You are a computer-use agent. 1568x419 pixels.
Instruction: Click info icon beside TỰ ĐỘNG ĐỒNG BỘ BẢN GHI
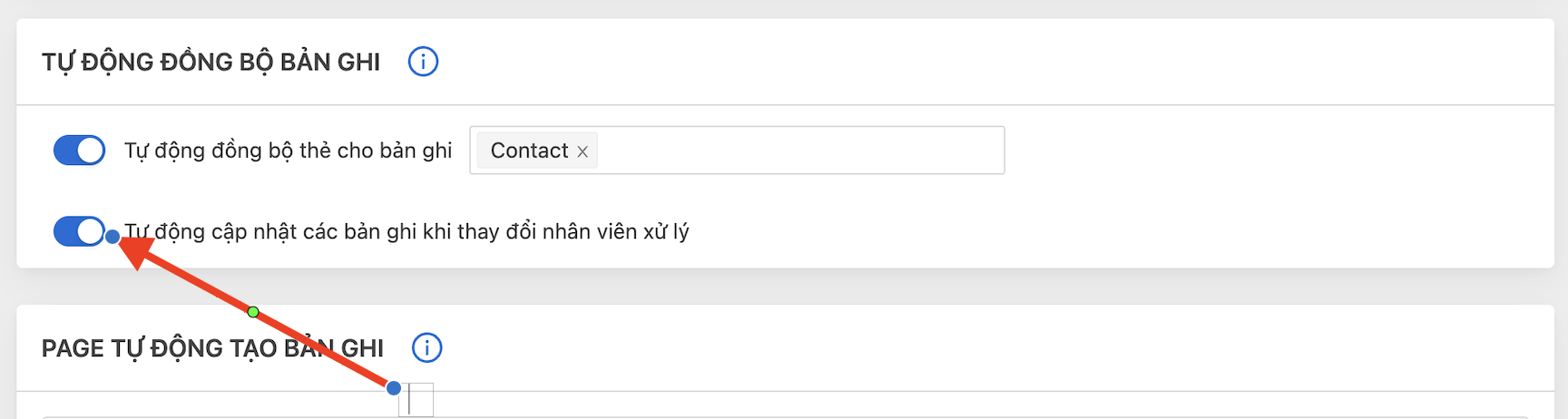coord(423,62)
